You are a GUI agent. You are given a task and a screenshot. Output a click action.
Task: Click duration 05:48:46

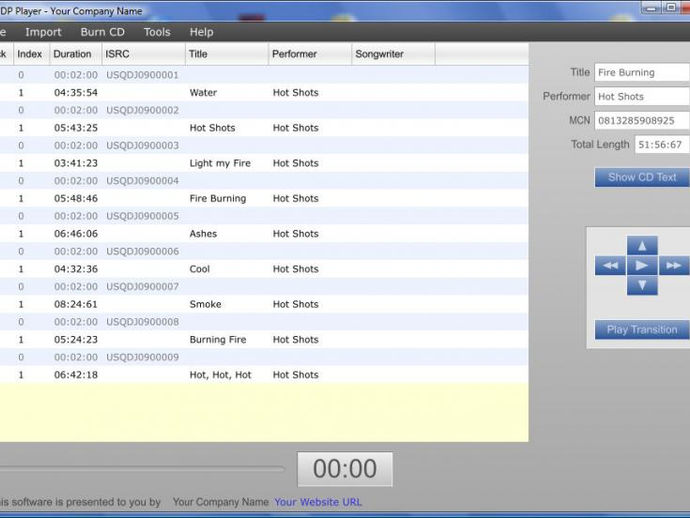[x=76, y=198]
